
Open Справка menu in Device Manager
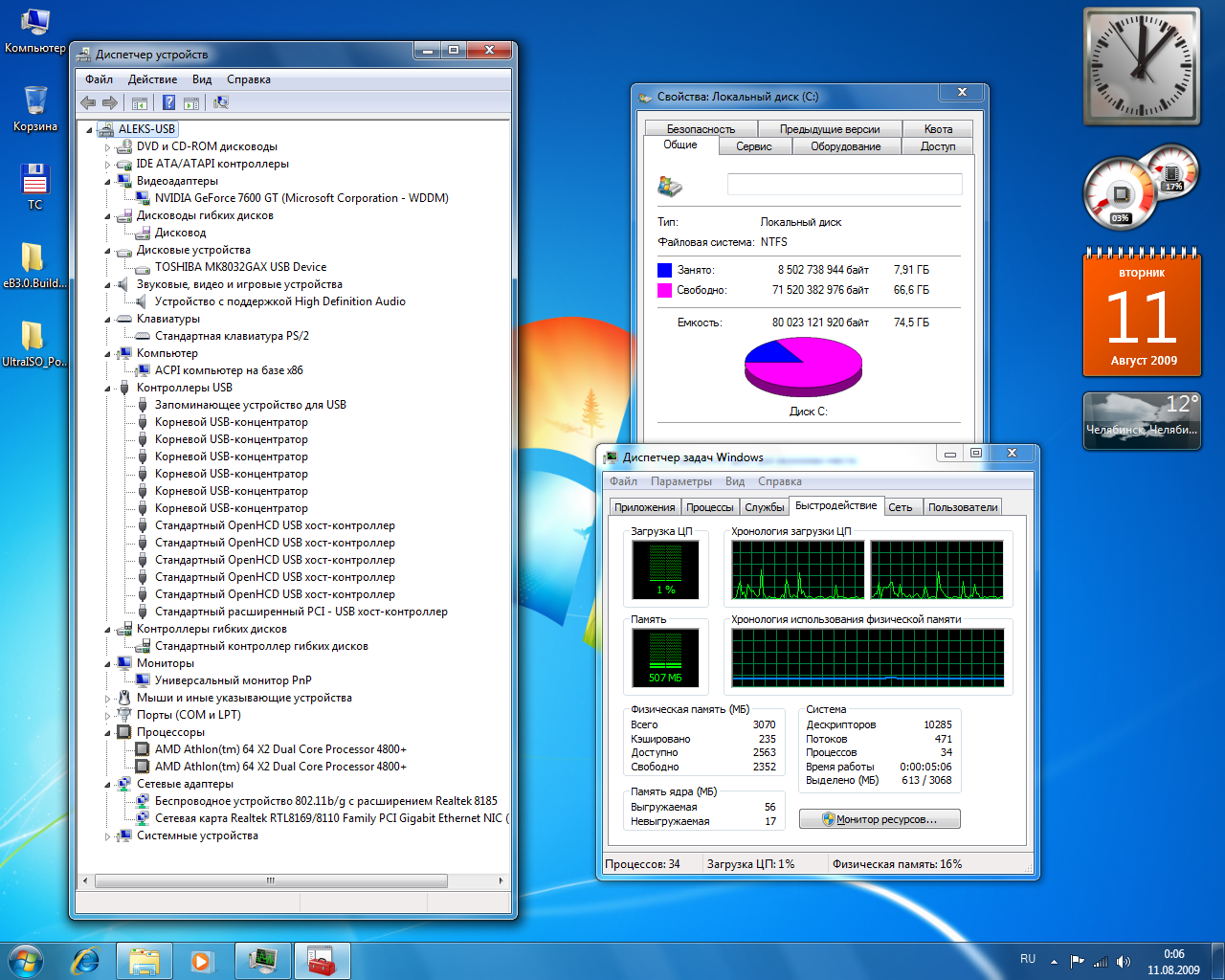pos(248,79)
